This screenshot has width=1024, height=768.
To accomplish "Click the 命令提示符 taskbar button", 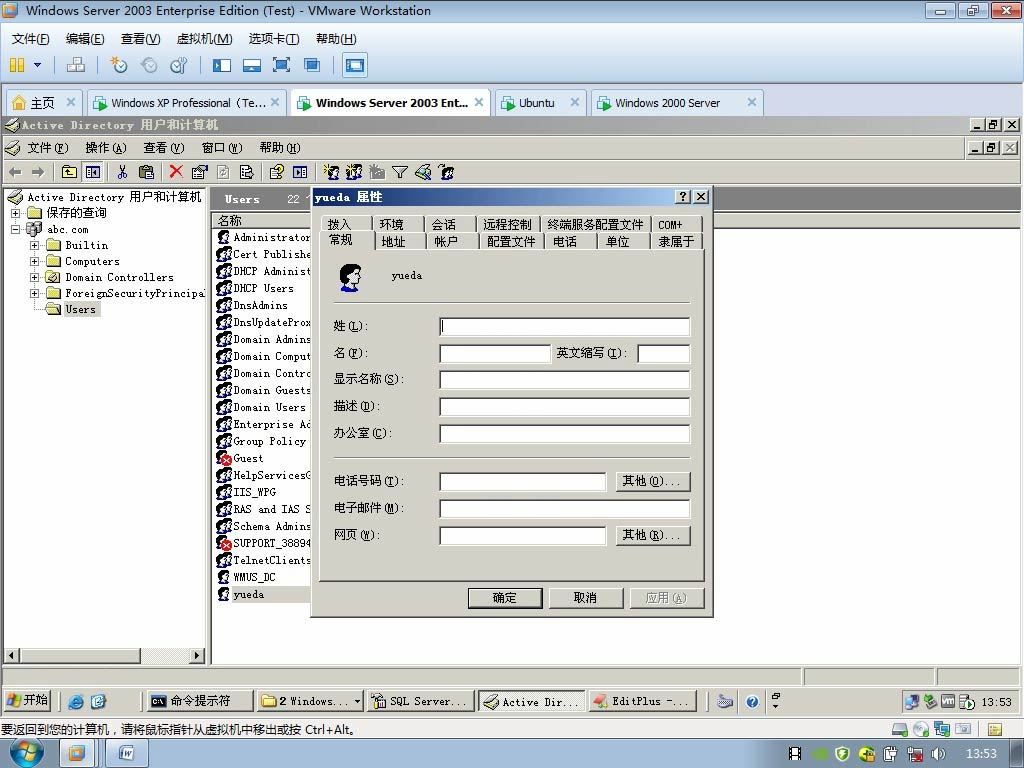I will [199, 701].
